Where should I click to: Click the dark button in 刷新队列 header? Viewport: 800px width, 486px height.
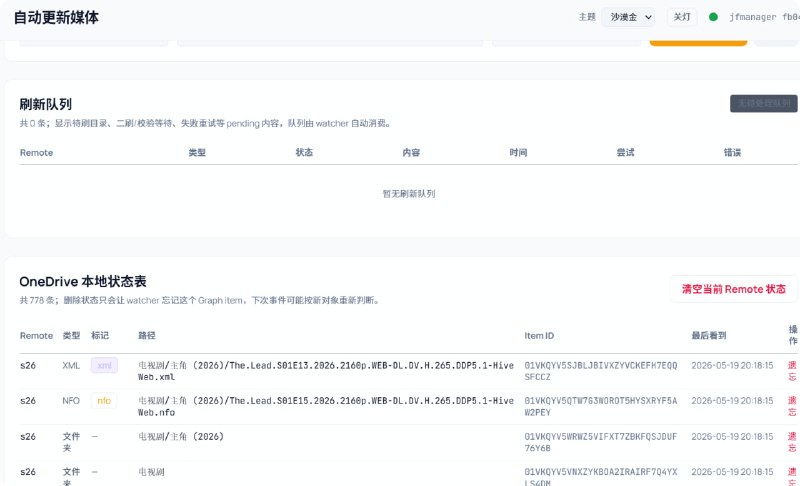[x=763, y=104]
